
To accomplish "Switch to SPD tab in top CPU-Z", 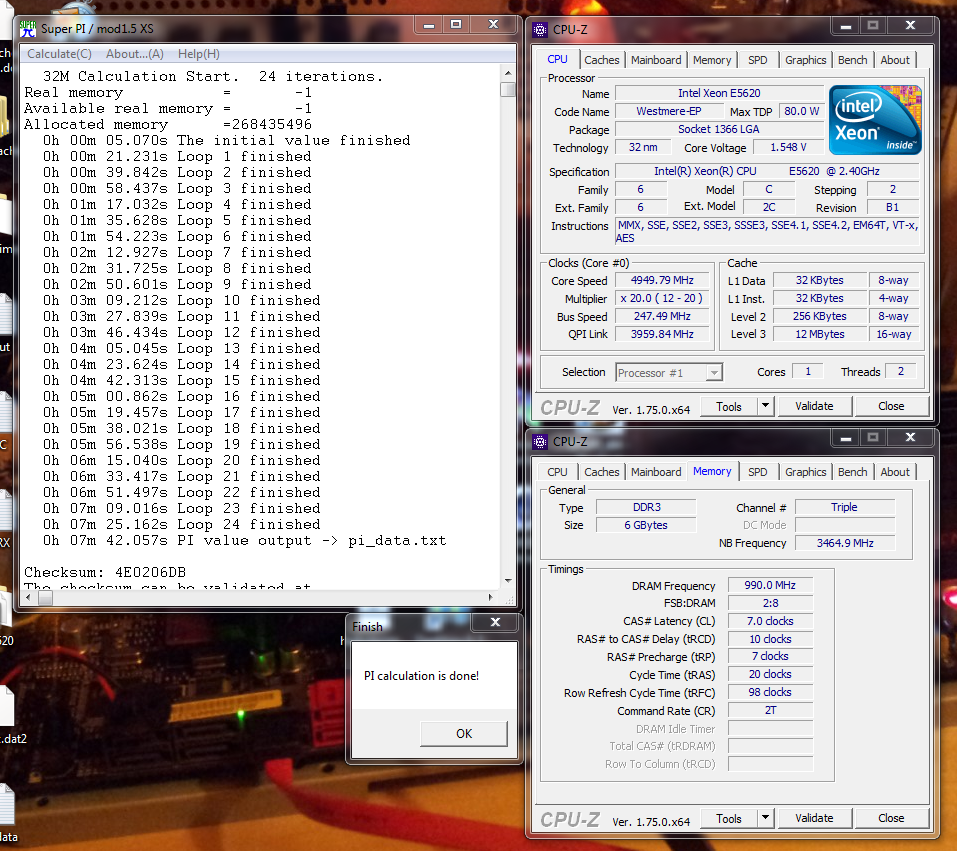I will 757,60.
